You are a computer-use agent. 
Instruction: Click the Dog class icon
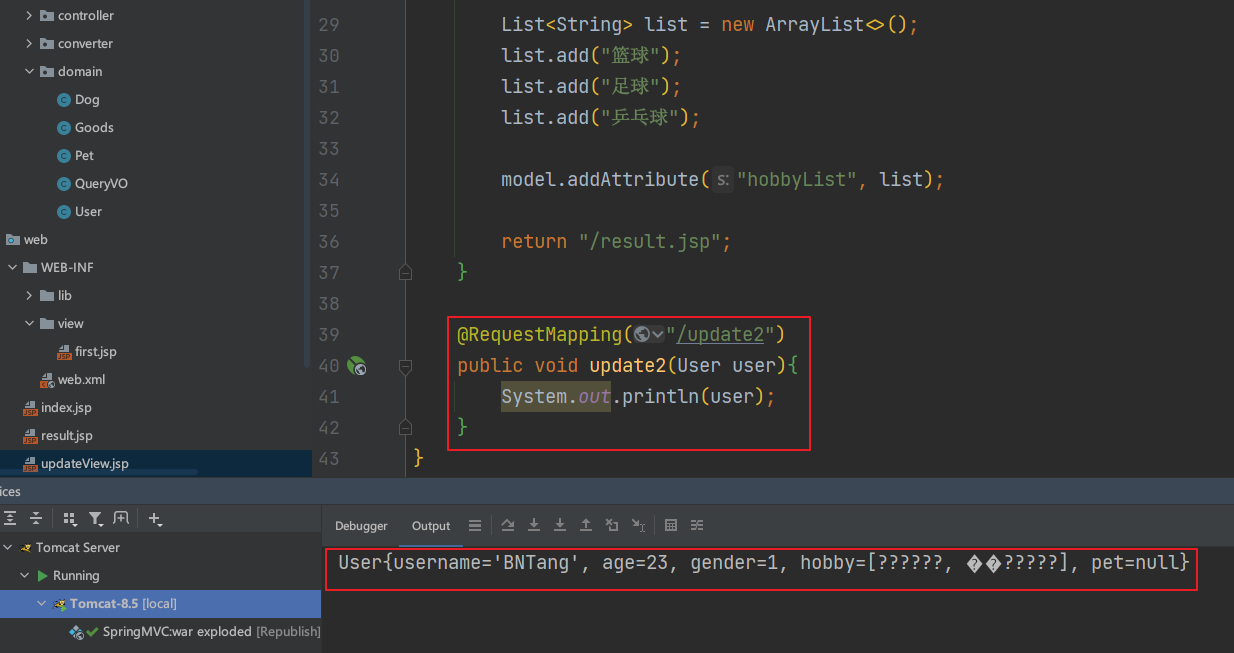pos(65,100)
